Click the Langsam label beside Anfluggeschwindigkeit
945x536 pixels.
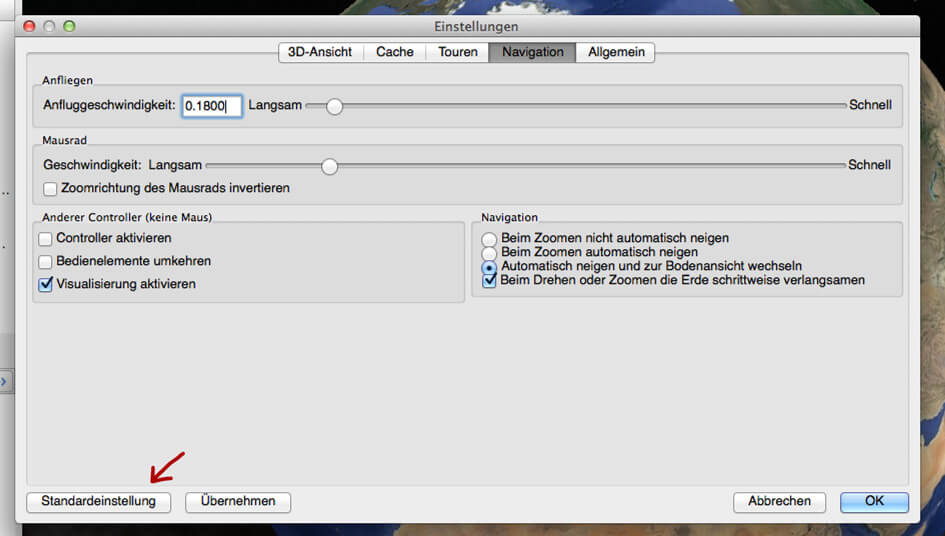(275, 105)
